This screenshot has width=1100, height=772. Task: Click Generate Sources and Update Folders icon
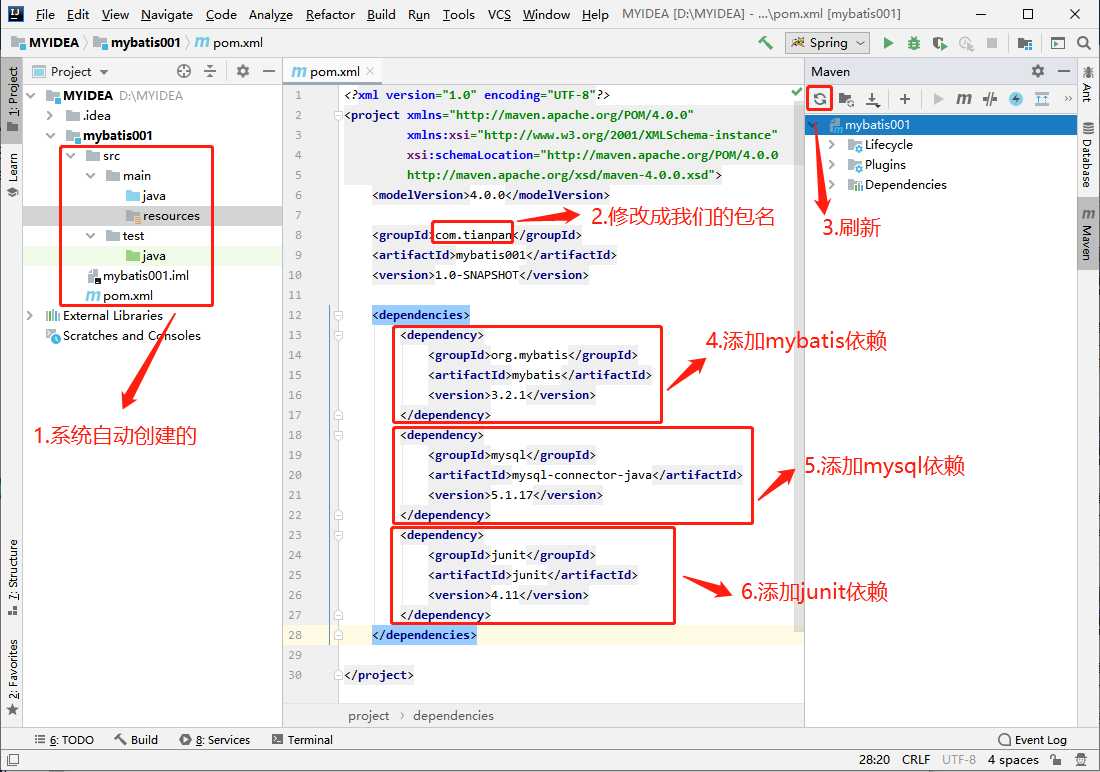pos(847,99)
